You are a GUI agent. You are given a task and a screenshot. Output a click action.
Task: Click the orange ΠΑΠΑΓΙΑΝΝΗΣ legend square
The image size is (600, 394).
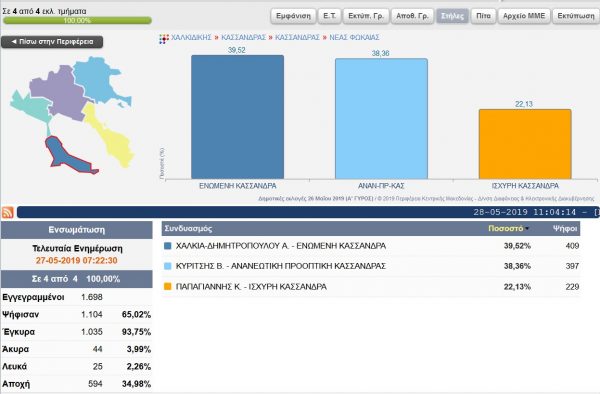167,286
